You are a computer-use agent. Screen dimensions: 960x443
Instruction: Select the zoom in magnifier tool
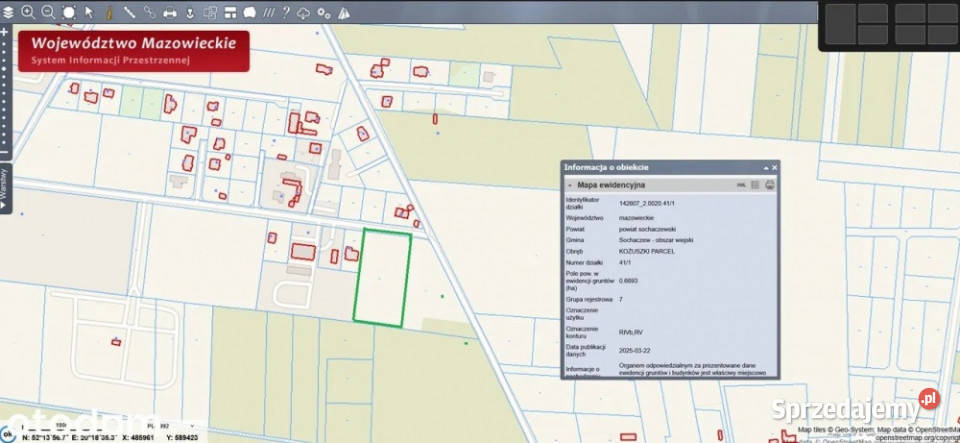(28, 12)
